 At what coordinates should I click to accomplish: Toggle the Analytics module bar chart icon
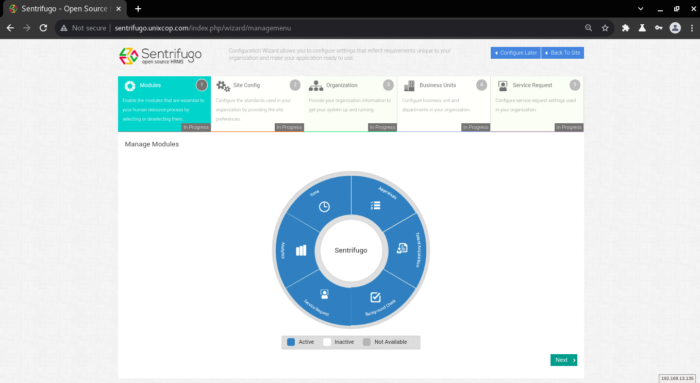[301, 250]
